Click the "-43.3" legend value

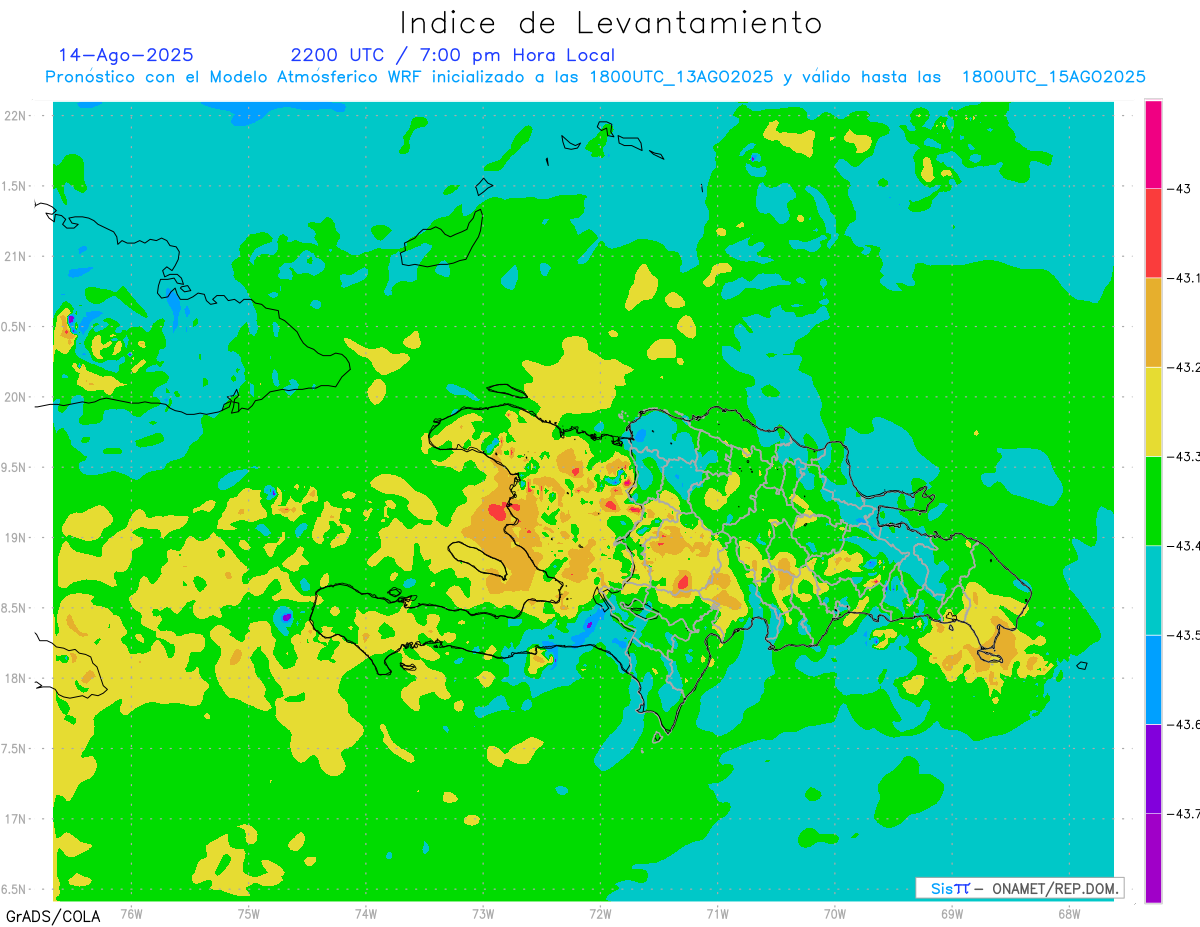point(1183,456)
